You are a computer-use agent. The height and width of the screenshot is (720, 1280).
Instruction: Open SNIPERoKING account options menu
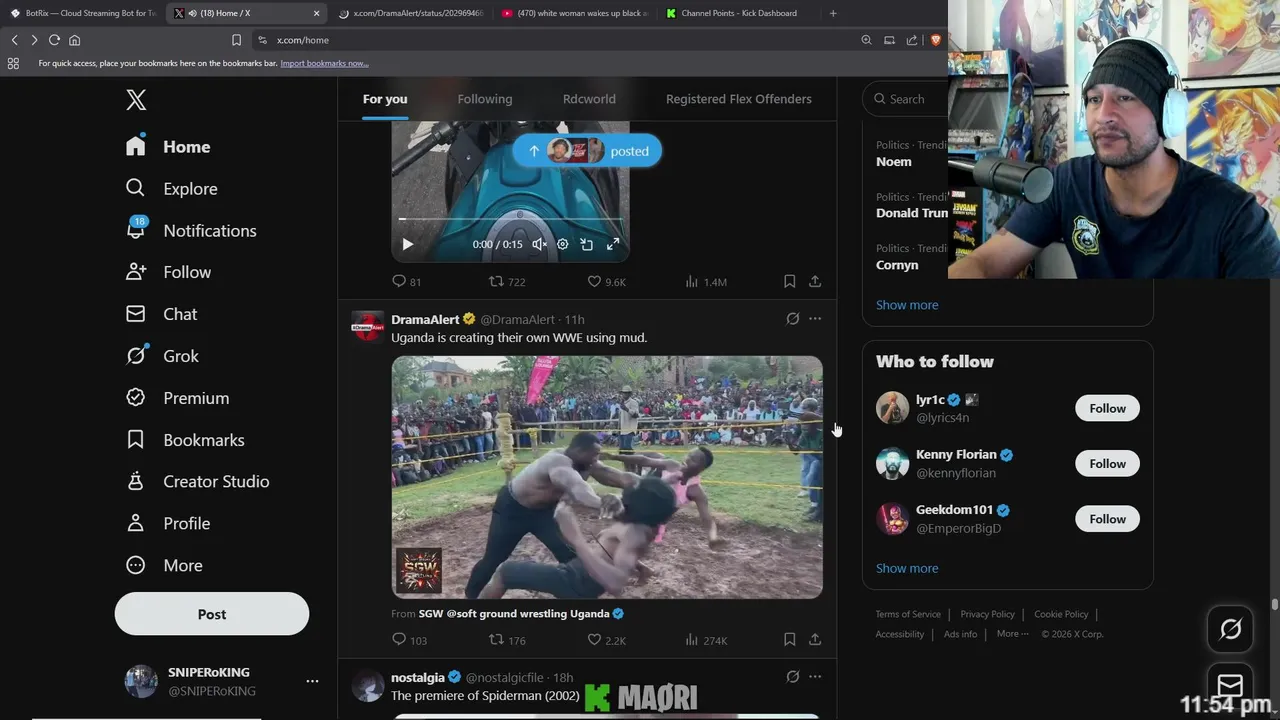312,681
